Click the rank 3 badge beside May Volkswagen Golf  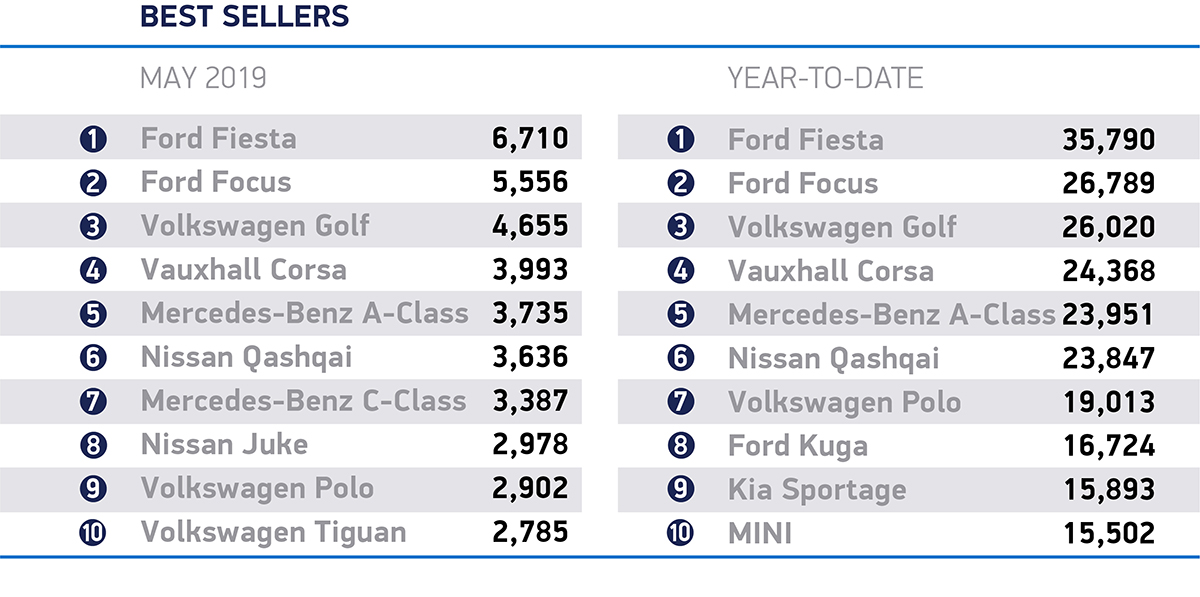[x=93, y=226]
